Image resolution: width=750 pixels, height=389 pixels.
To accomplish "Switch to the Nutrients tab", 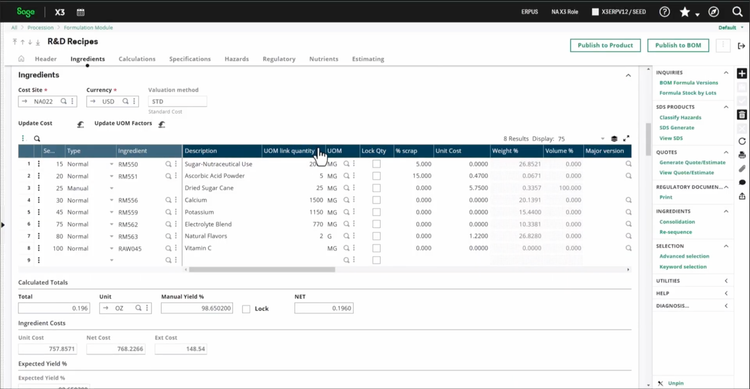I will 324,59.
